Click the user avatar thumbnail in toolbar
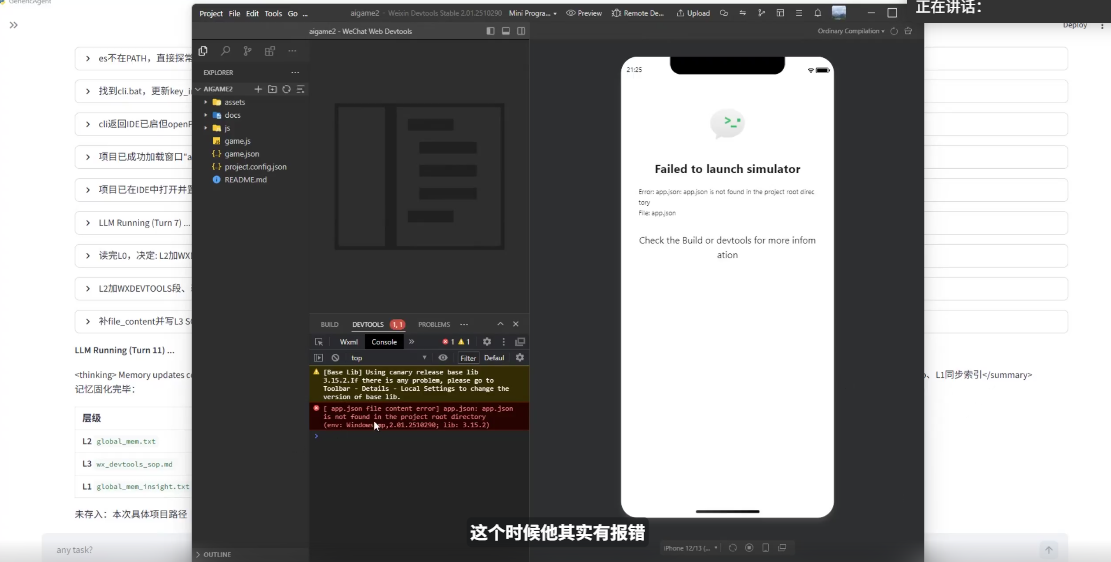The image size is (1111, 562). (839, 13)
